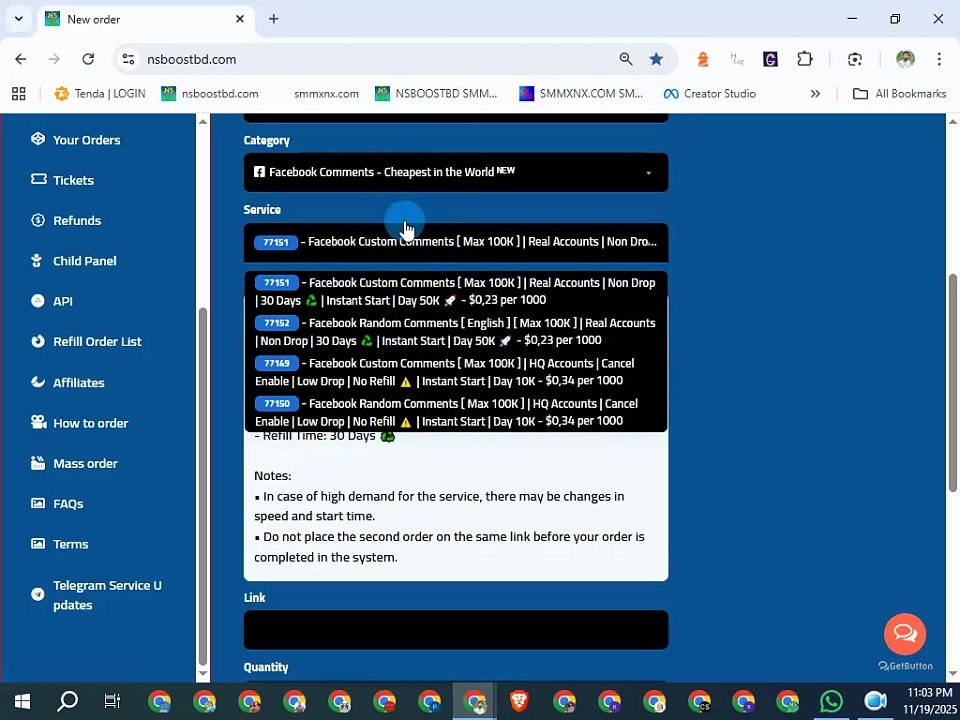Collapse the Service dropdown showing 77151
The width and height of the screenshot is (960, 720).
click(x=456, y=242)
